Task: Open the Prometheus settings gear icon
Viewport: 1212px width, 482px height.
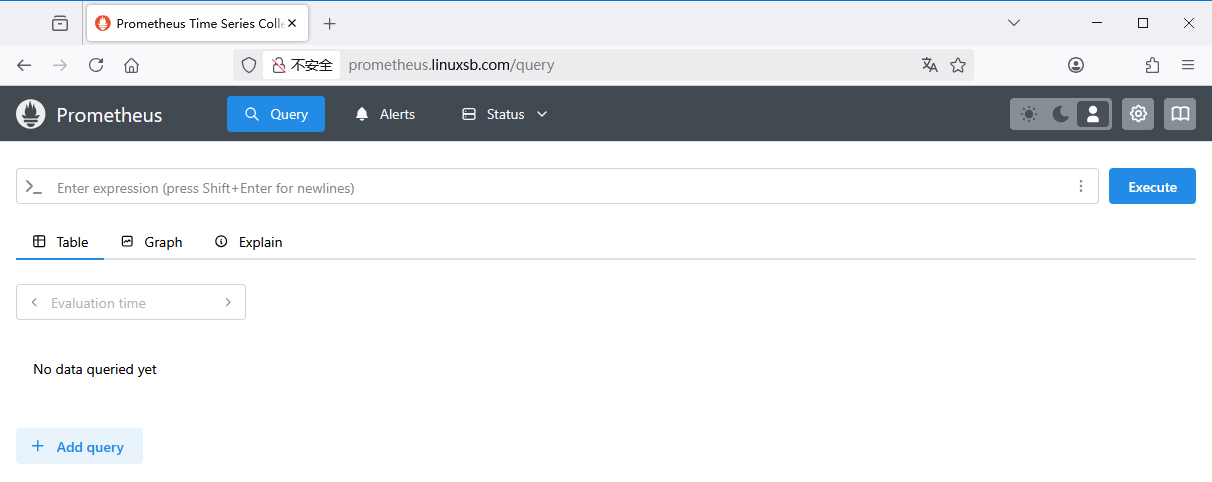Action: pyautogui.click(x=1138, y=114)
